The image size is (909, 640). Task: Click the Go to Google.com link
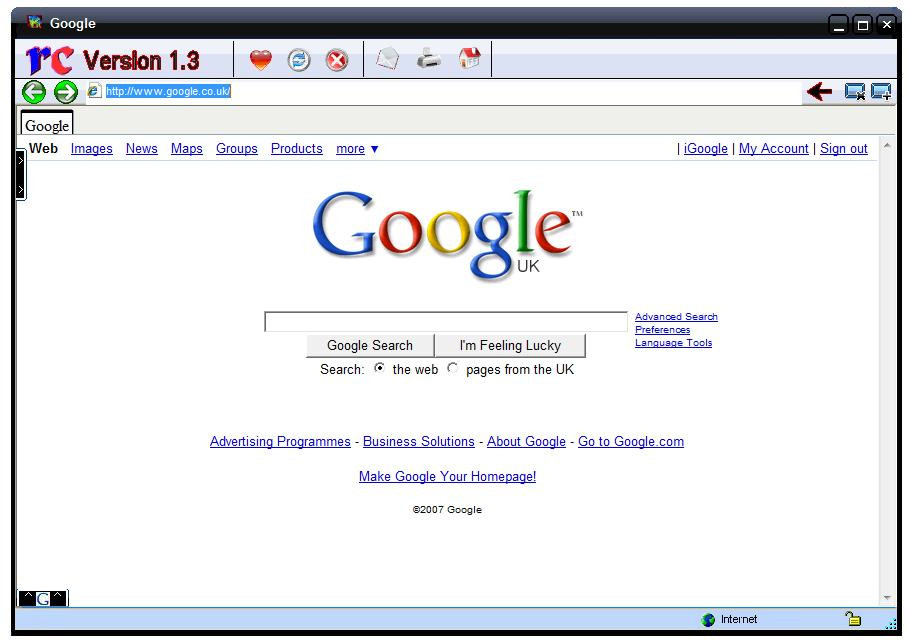point(631,442)
